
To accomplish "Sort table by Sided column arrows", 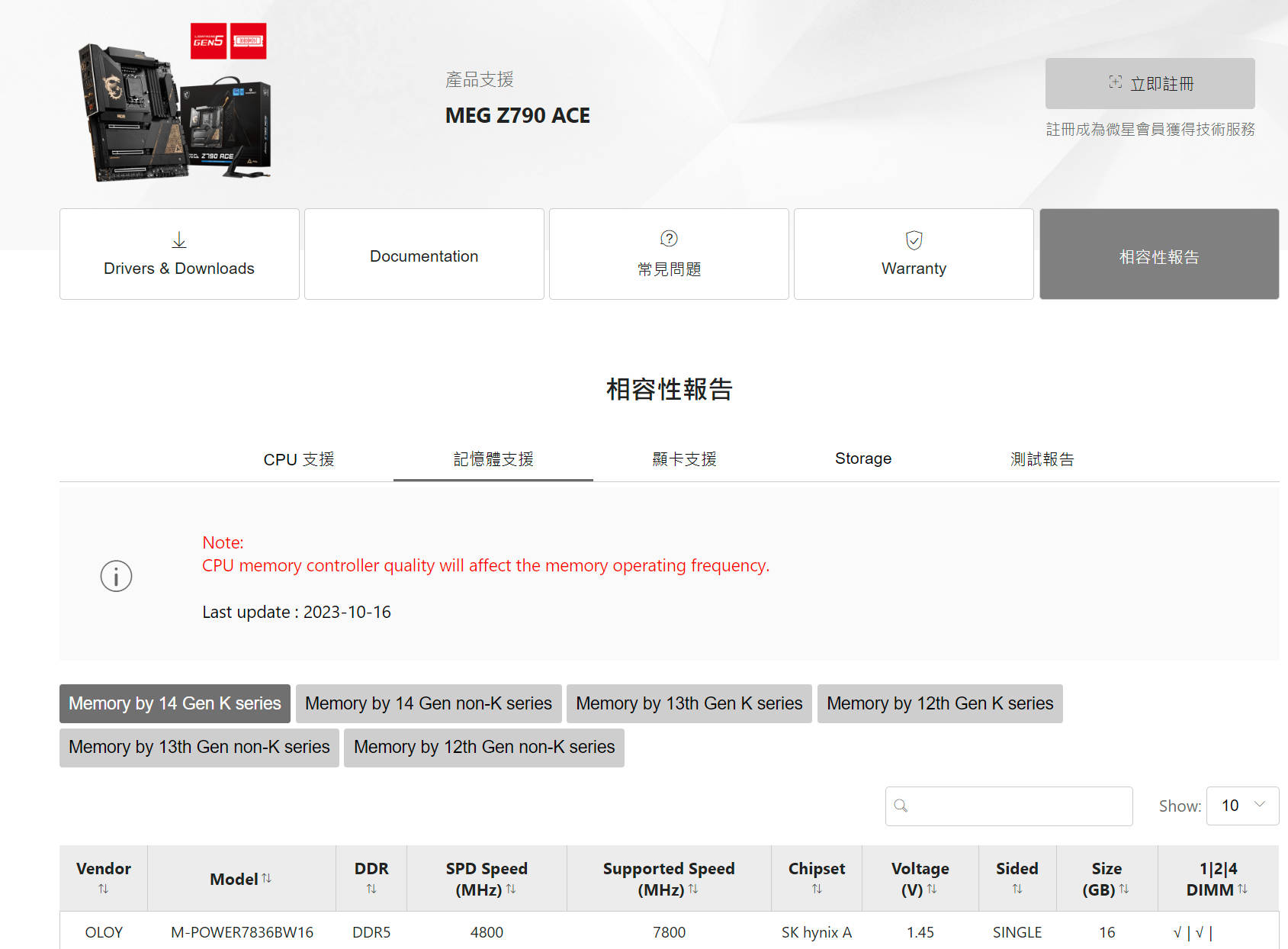I will click(x=1017, y=889).
